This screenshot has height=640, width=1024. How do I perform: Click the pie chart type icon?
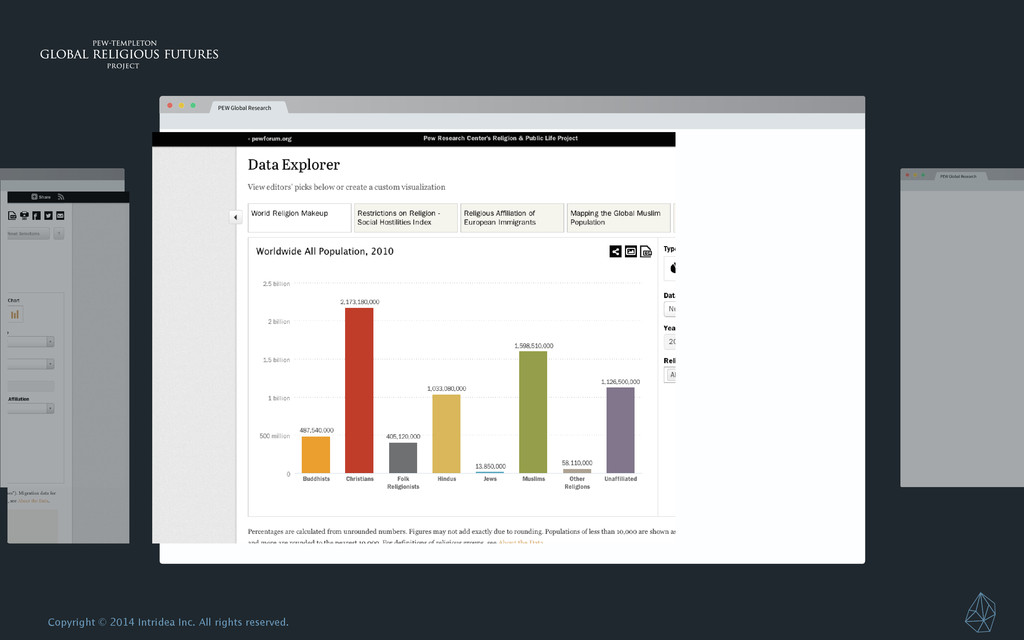pyautogui.click(x=670, y=268)
